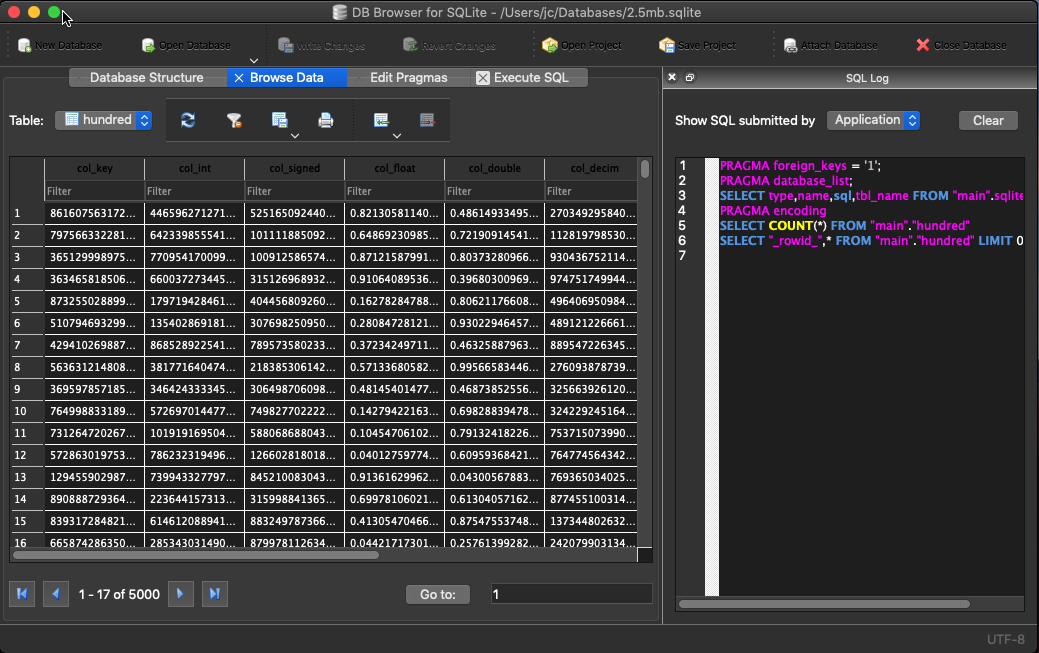Select the cell 404456809260... in col_signed

pyautogui.click(x=294, y=301)
